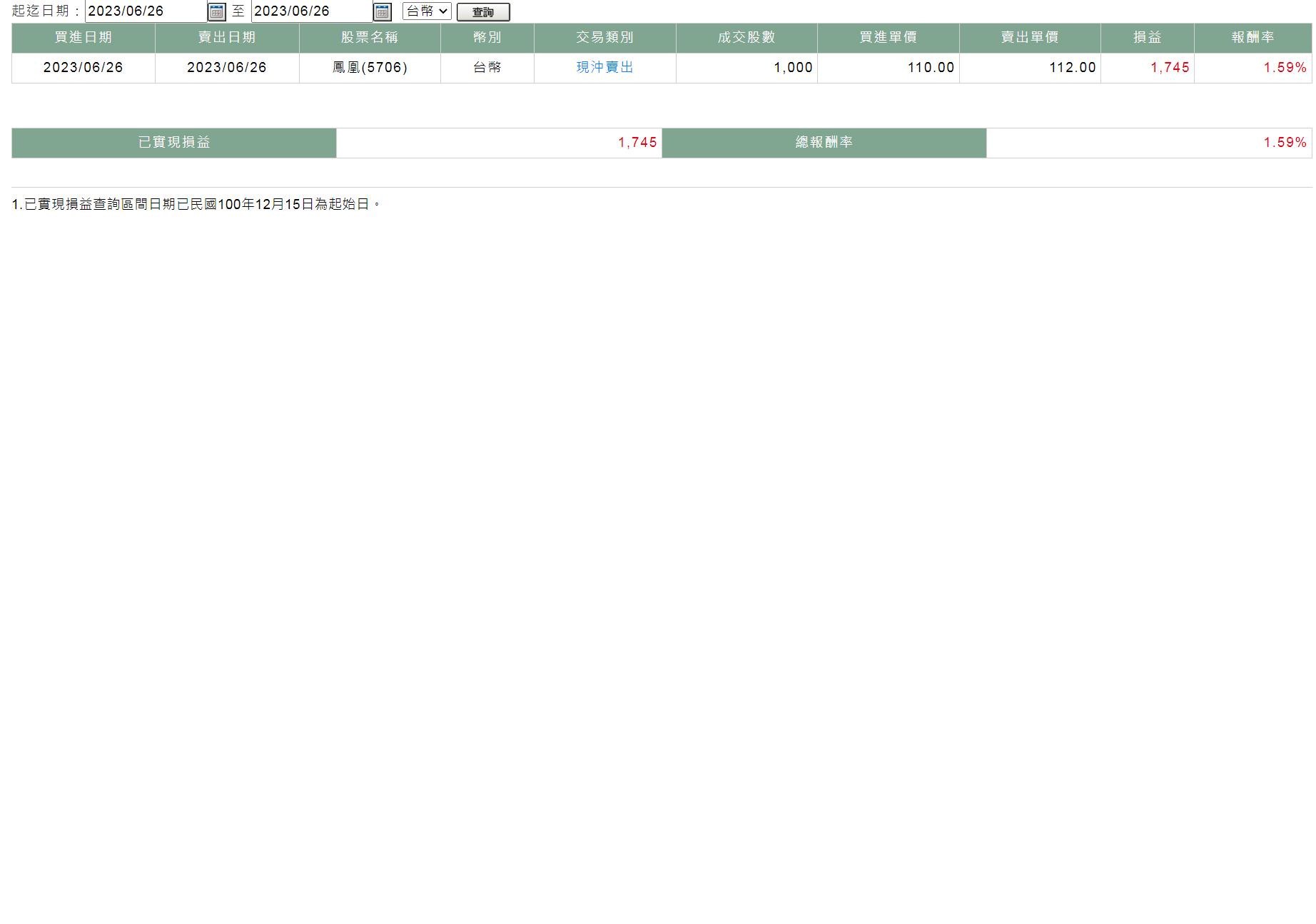
Task: Select the 已實現損益 summary label
Action: [174, 143]
